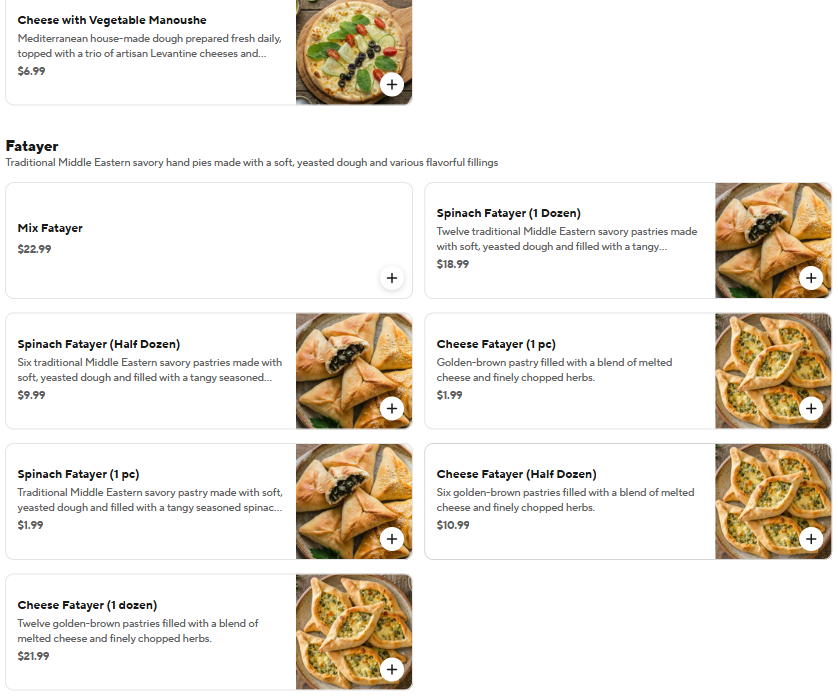Add Spinach Fatayer (1 pc) plus icon
Image resolution: width=838 pixels, height=699 pixels.
[x=392, y=539]
